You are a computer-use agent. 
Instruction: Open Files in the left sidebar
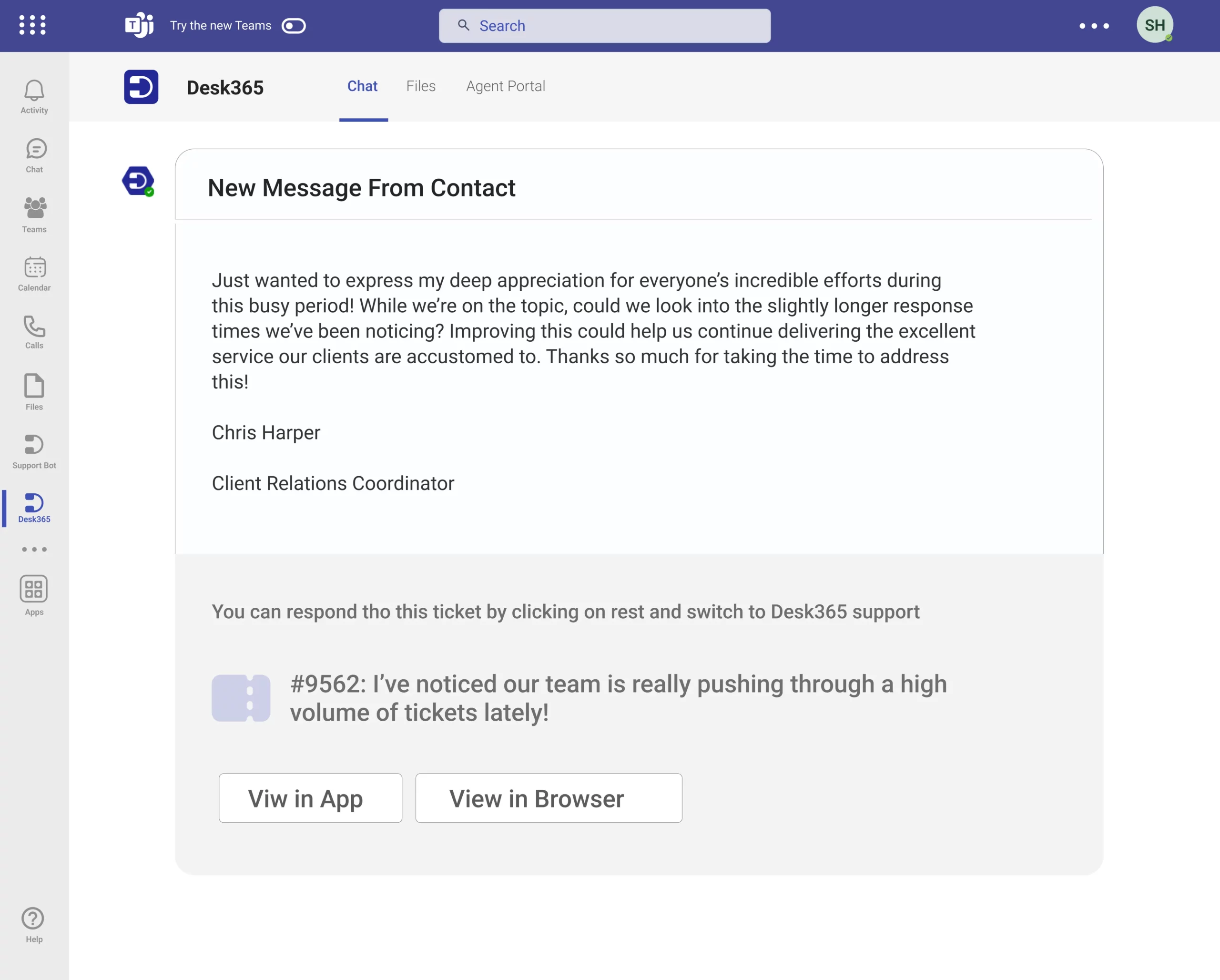point(34,391)
